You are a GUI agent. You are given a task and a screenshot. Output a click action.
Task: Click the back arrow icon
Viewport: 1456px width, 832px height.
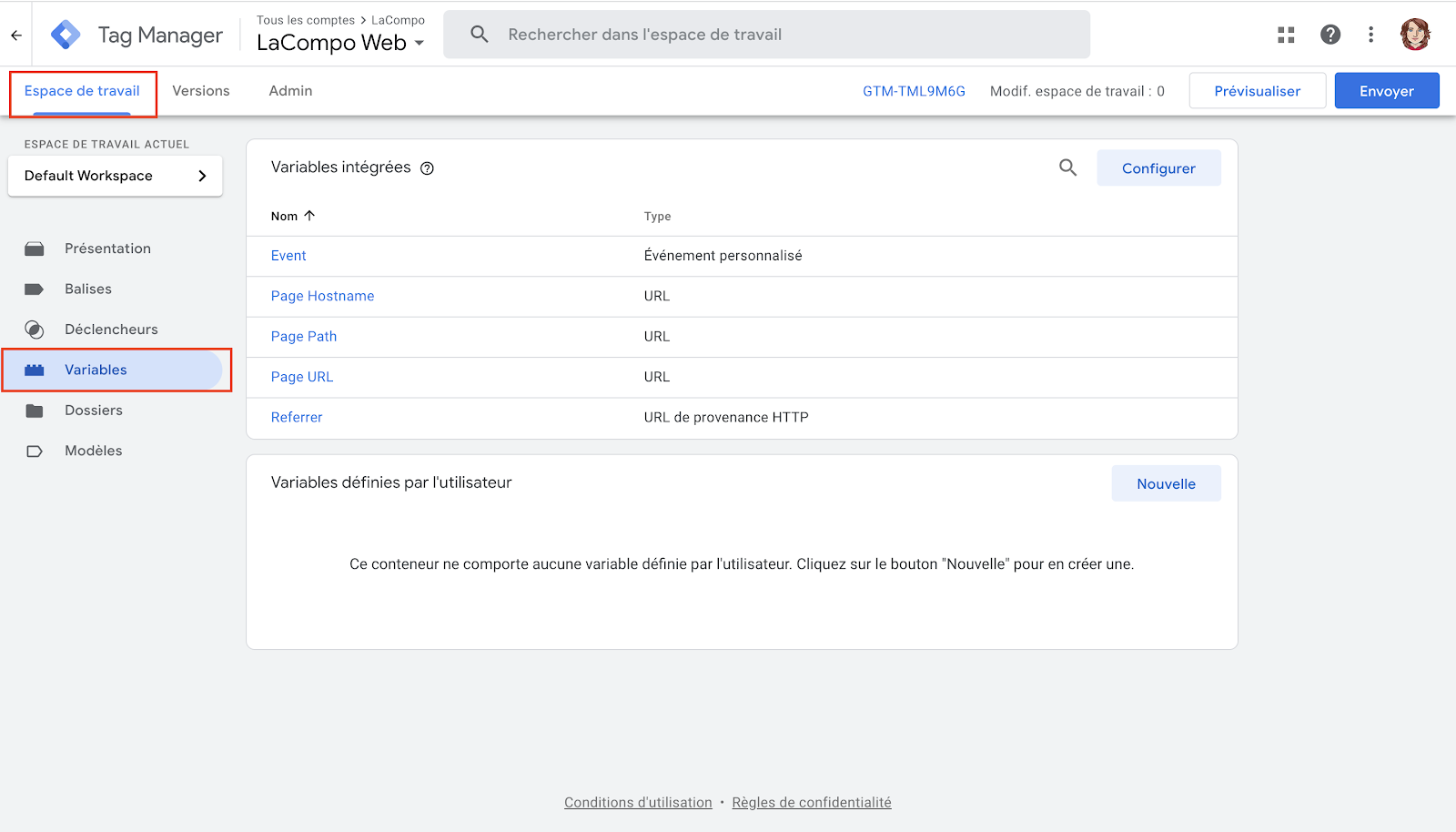point(16,35)
